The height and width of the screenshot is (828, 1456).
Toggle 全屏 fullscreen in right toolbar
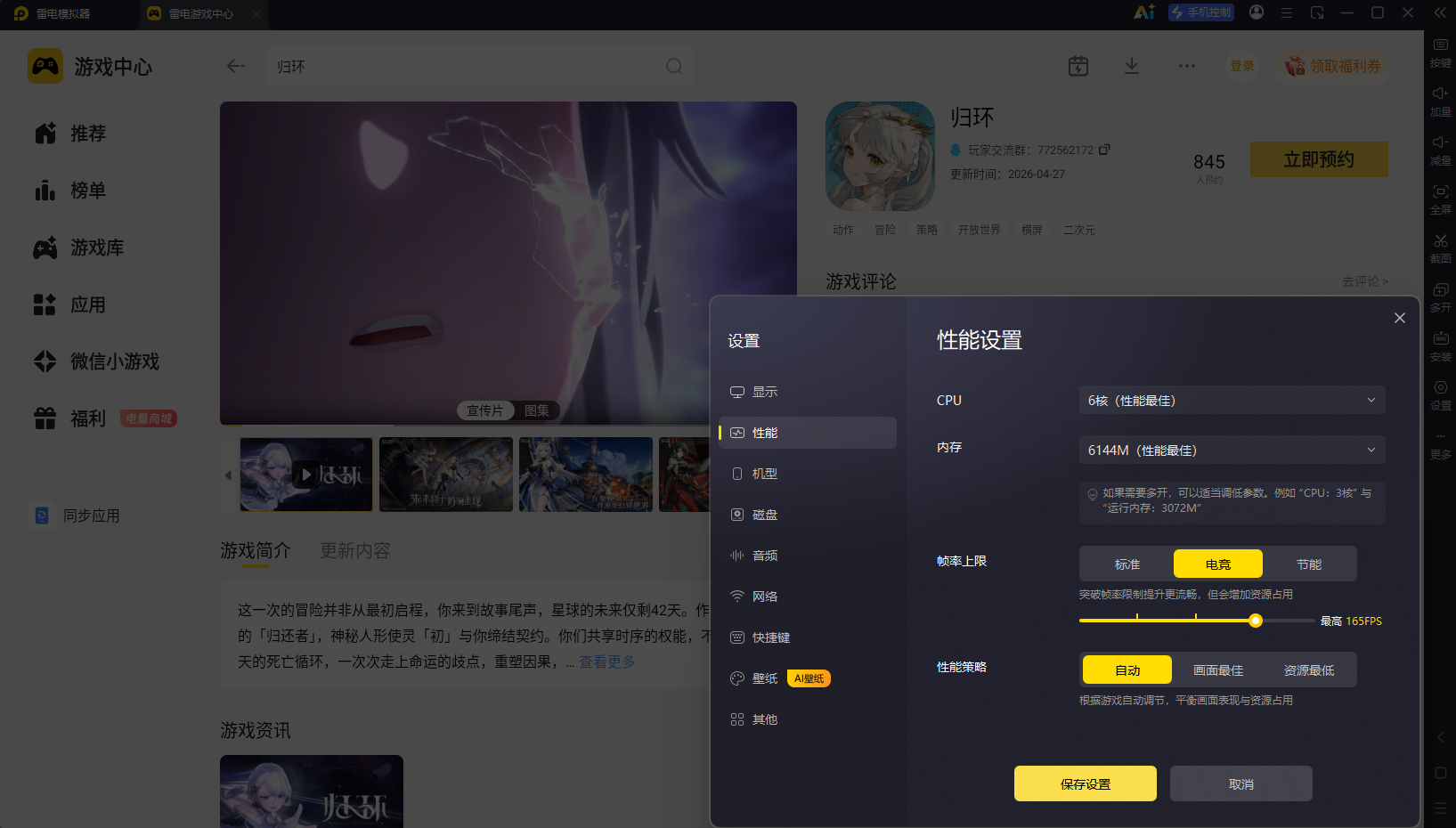[x=1441, y=199]
